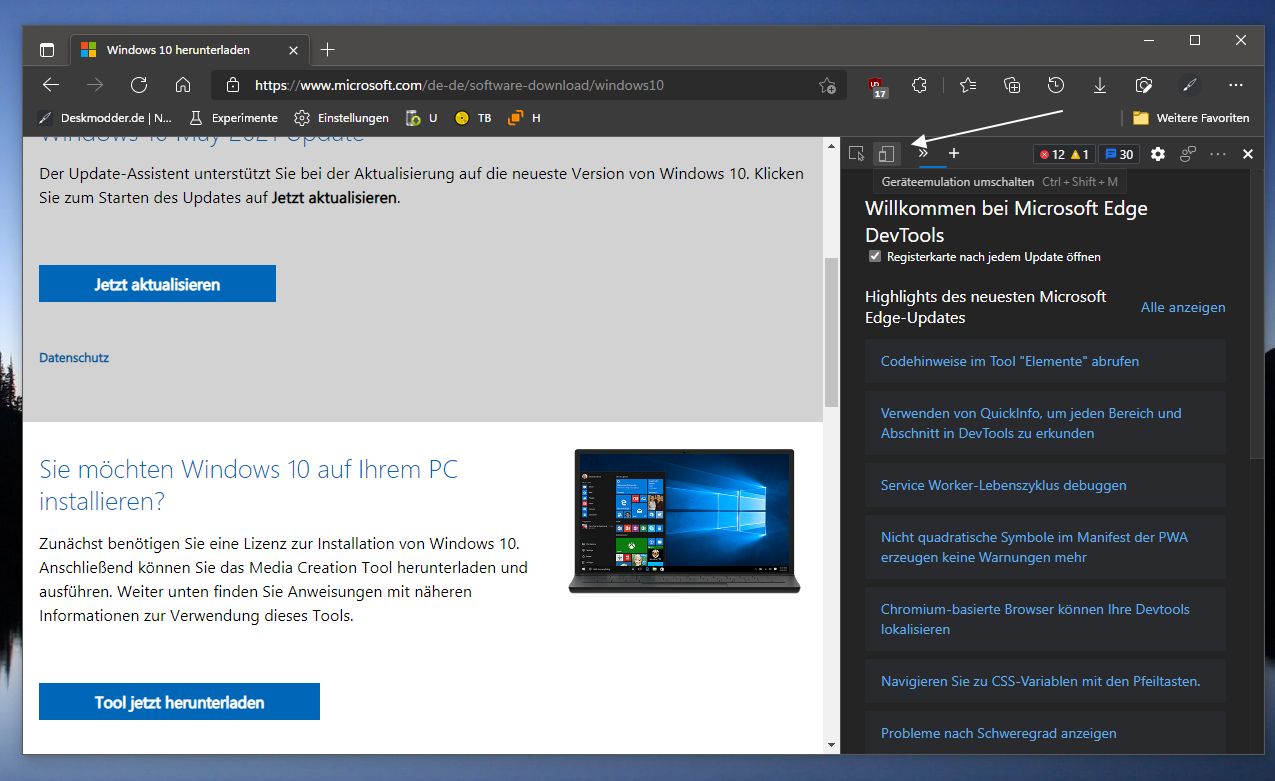Open the U bookmark
The width and height of the screenshot is (1275, 781).
(x=422, y=118)
